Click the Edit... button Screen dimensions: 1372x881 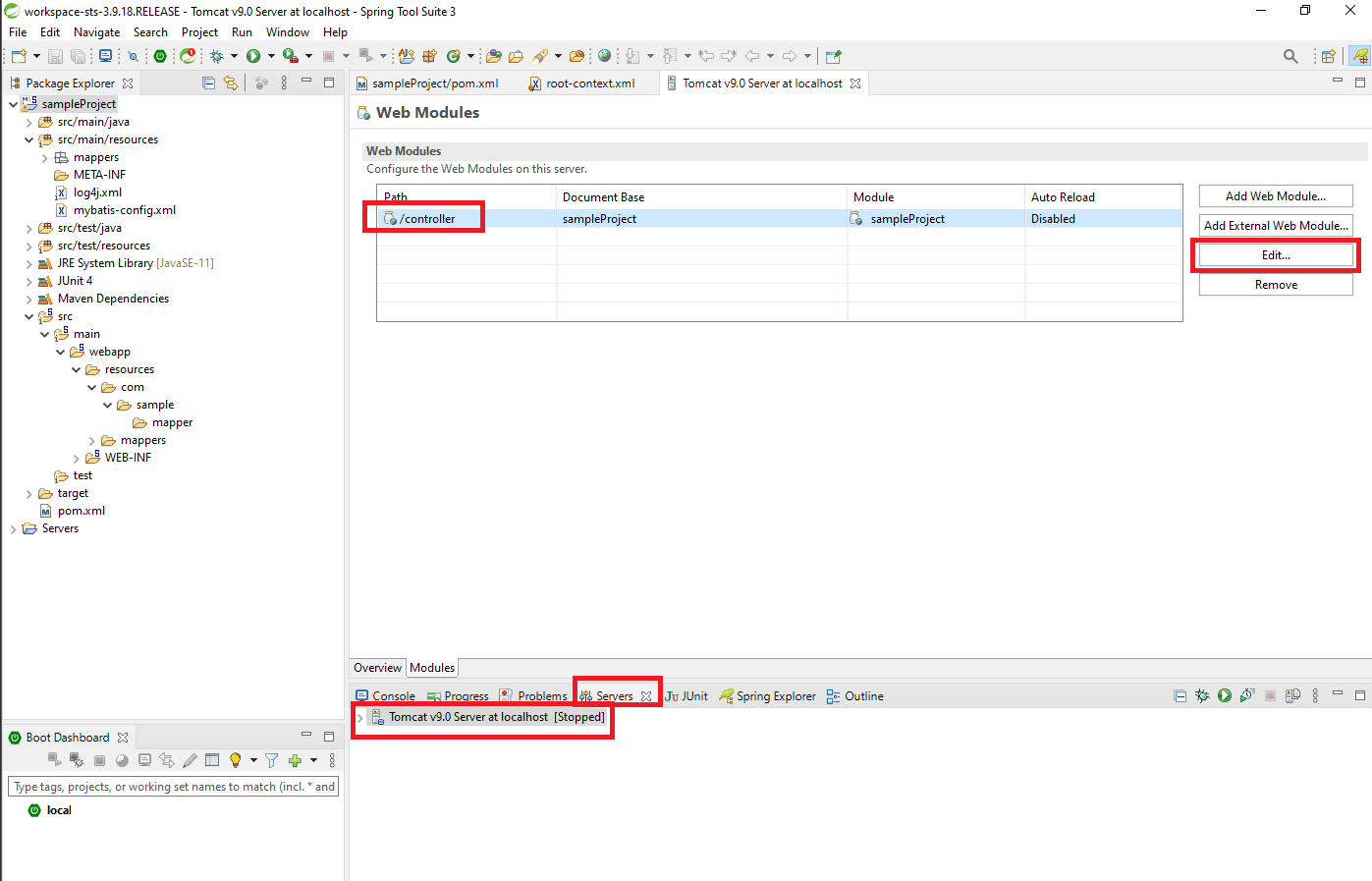tap(1276, 255)
